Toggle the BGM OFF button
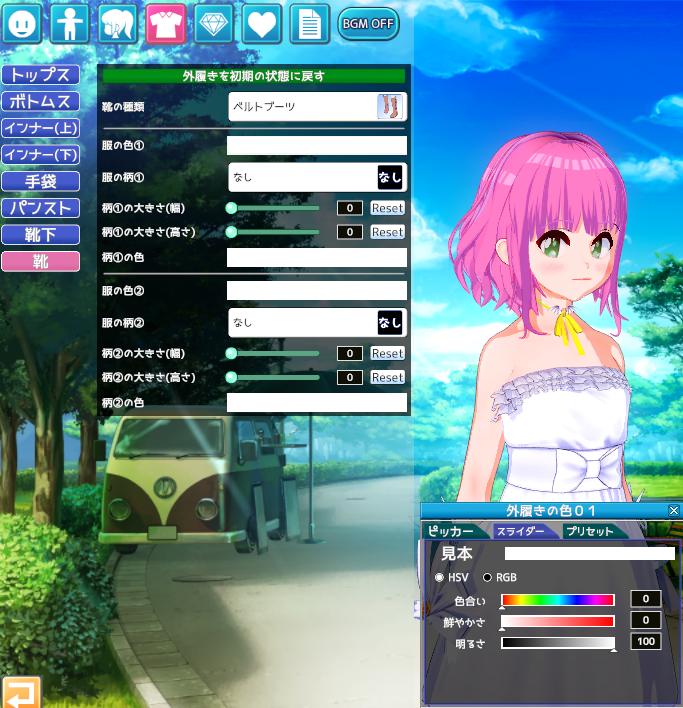Viewport: 683px width, 708px height. (368, 23)
